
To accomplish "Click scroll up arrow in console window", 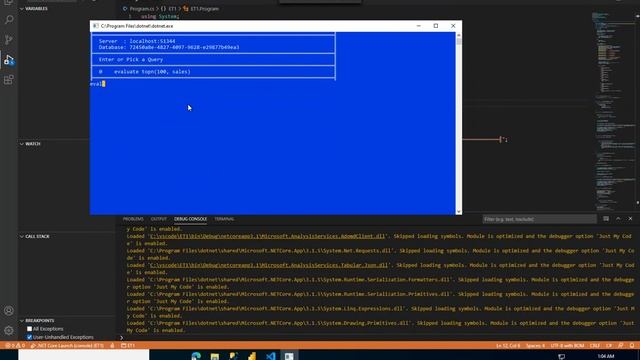I will click(459, 36).
